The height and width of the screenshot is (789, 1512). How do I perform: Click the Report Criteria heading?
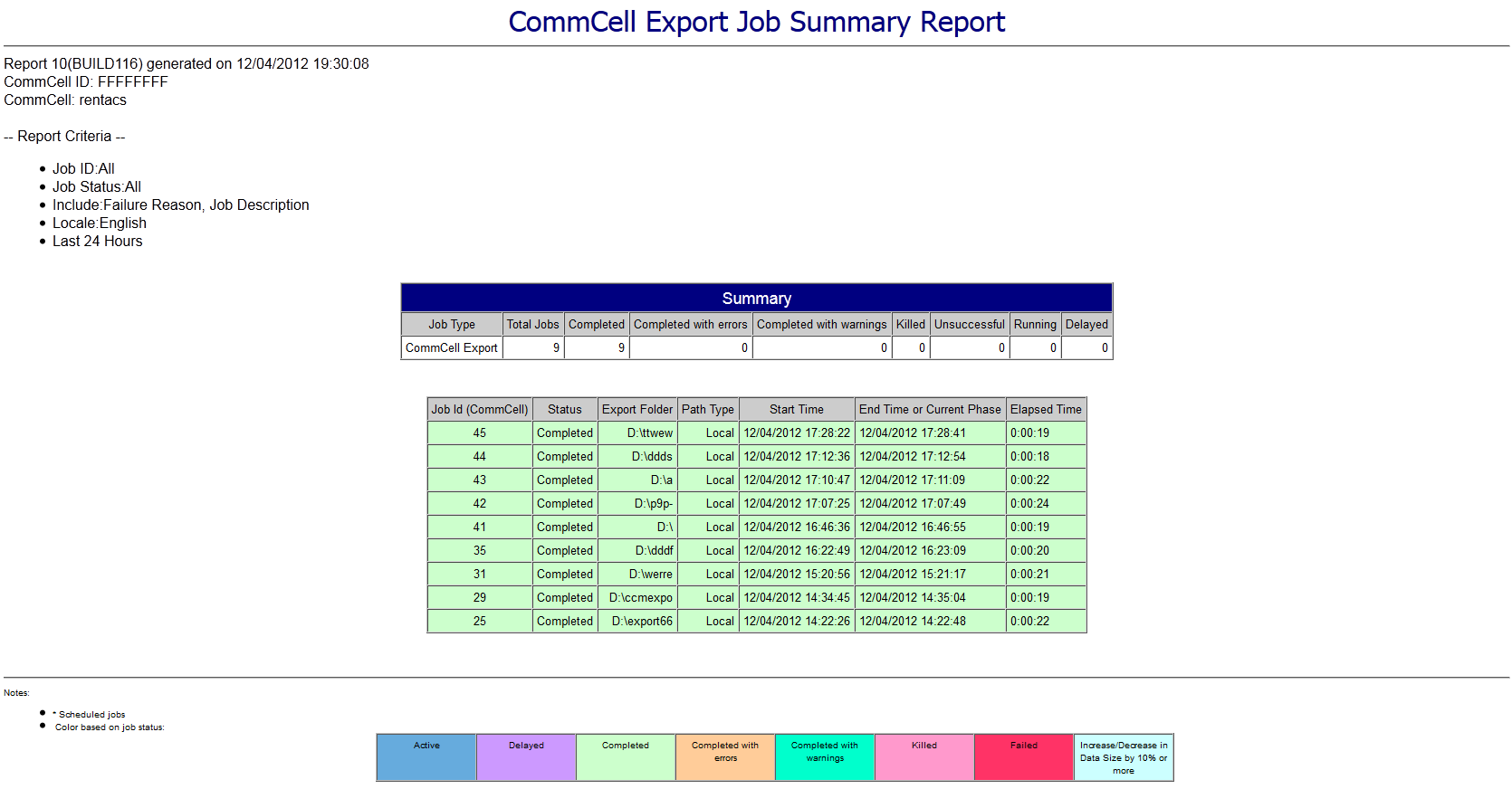click(x=64, y=136)
